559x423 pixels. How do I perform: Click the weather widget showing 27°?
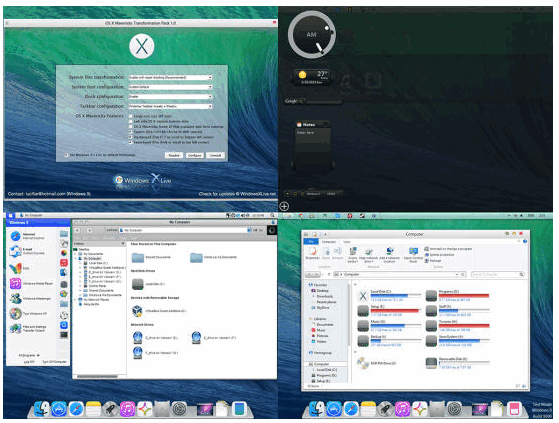coord(312,77)
